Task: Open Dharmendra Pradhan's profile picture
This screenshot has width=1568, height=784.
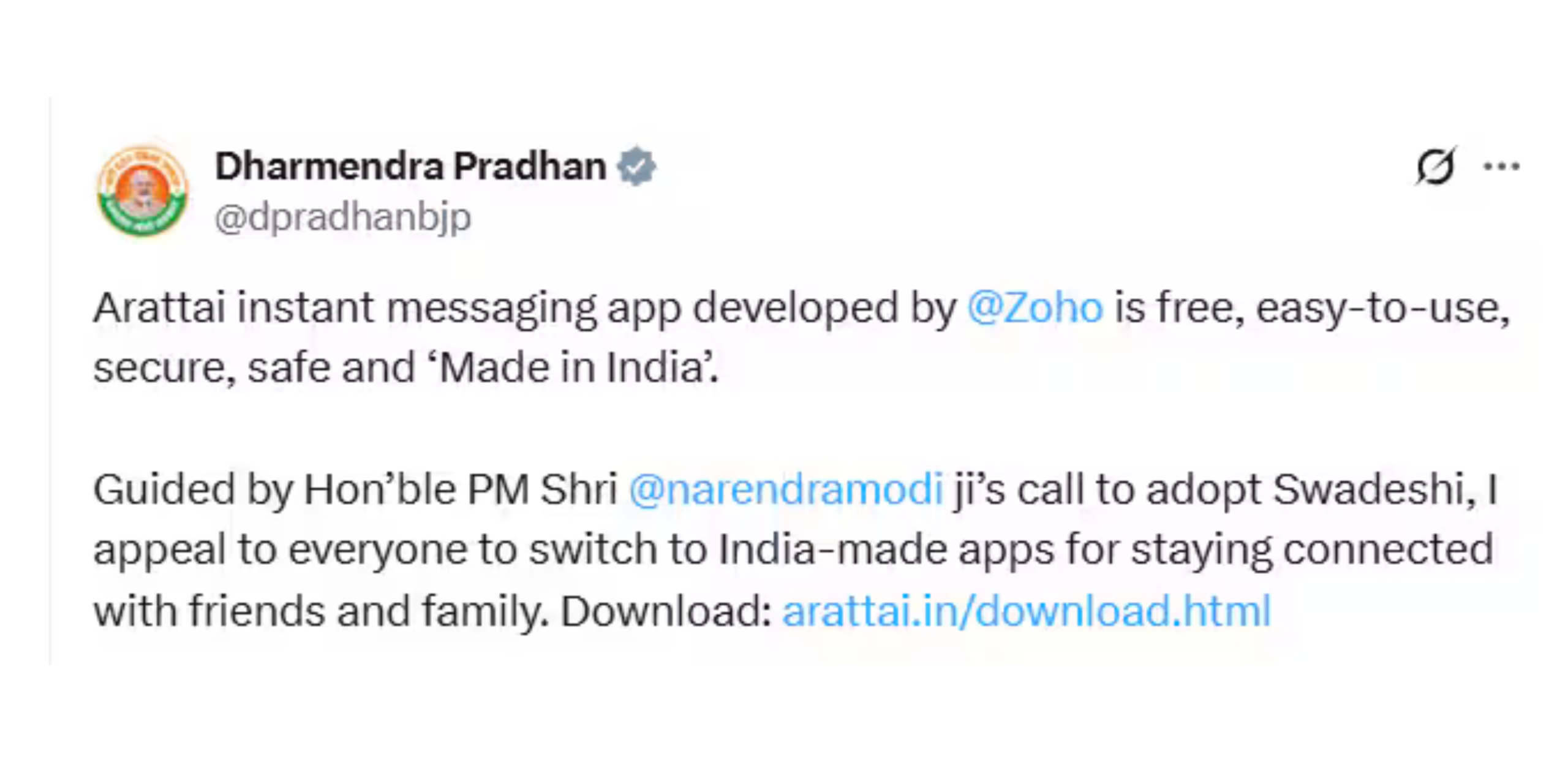Action: click(x=143, y=190)
